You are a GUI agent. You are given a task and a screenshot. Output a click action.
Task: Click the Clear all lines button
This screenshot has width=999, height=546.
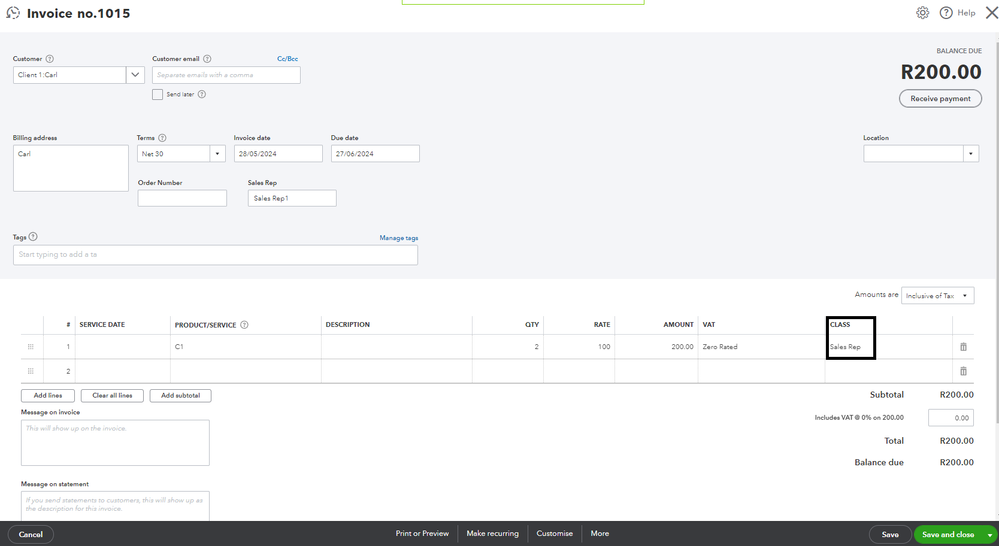[112, 396]
